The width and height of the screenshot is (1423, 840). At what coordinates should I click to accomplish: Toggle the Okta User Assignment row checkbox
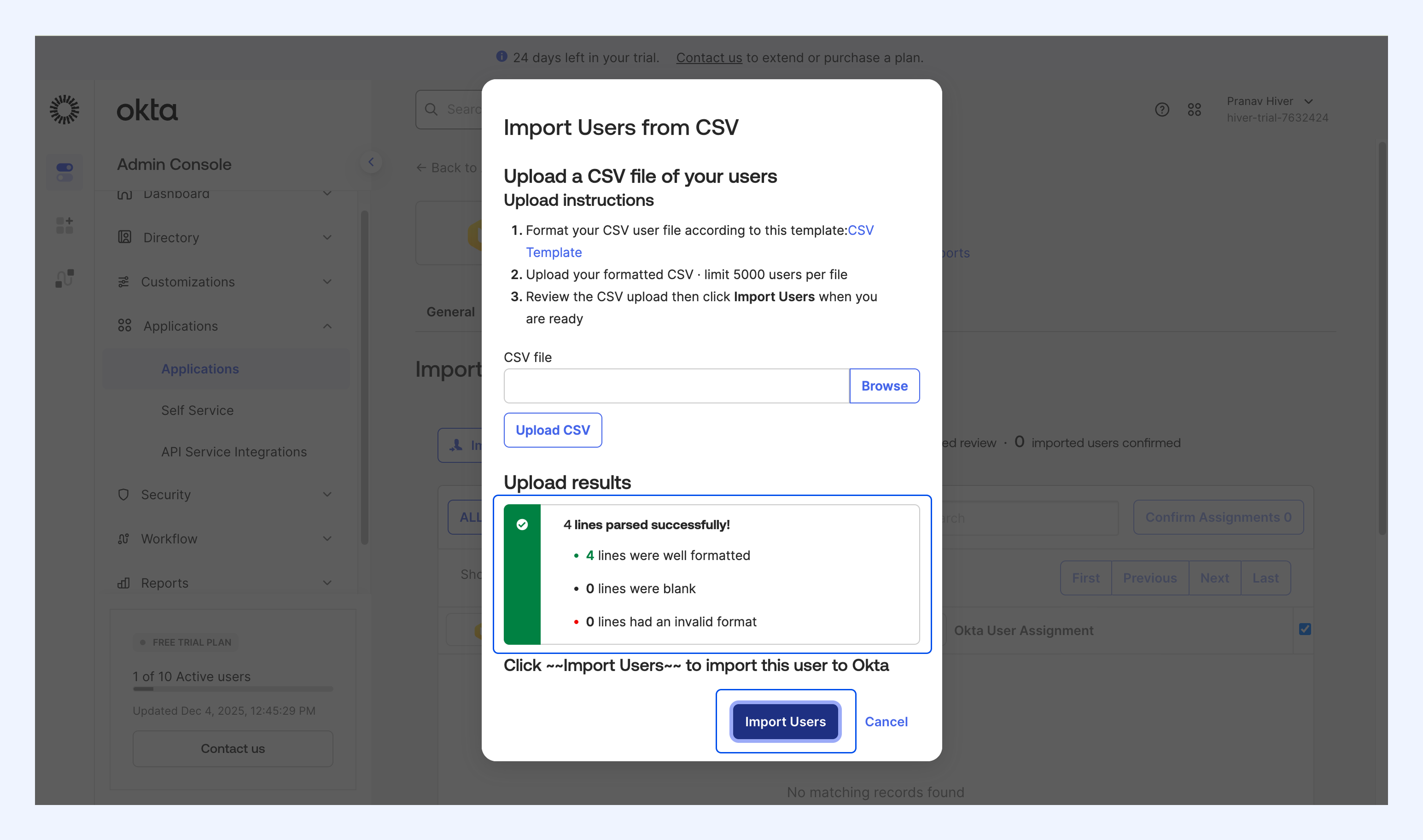click(1305, 629)
